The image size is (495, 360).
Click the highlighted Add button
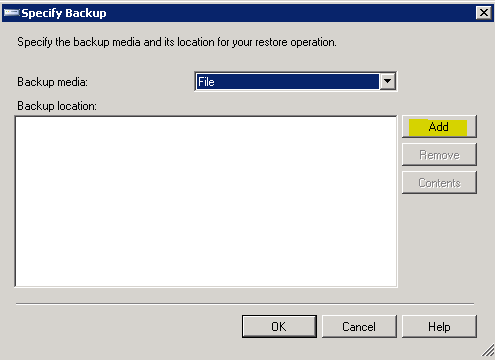coord(439,127)
